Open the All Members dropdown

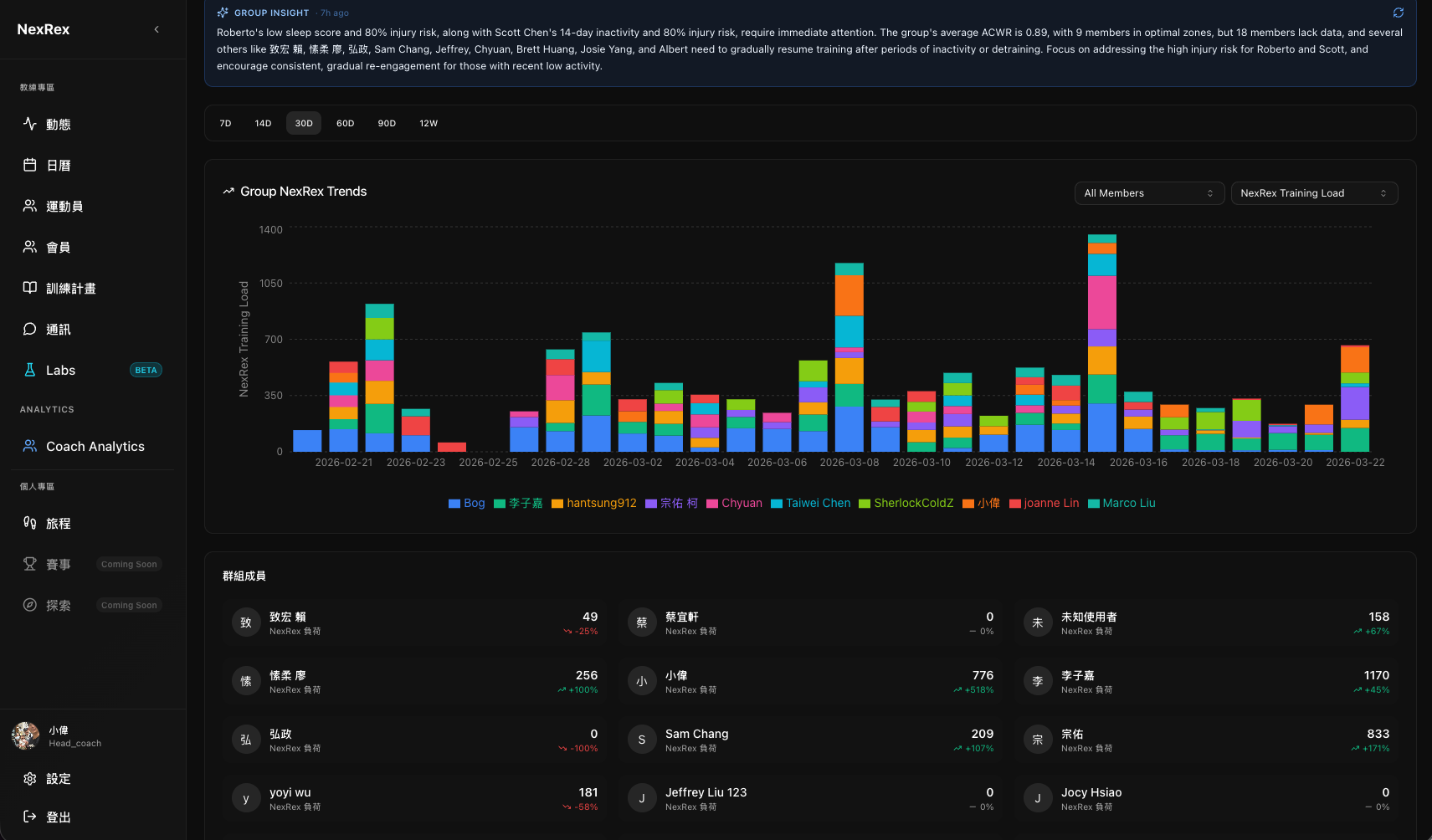click(x=1149, y=193)
